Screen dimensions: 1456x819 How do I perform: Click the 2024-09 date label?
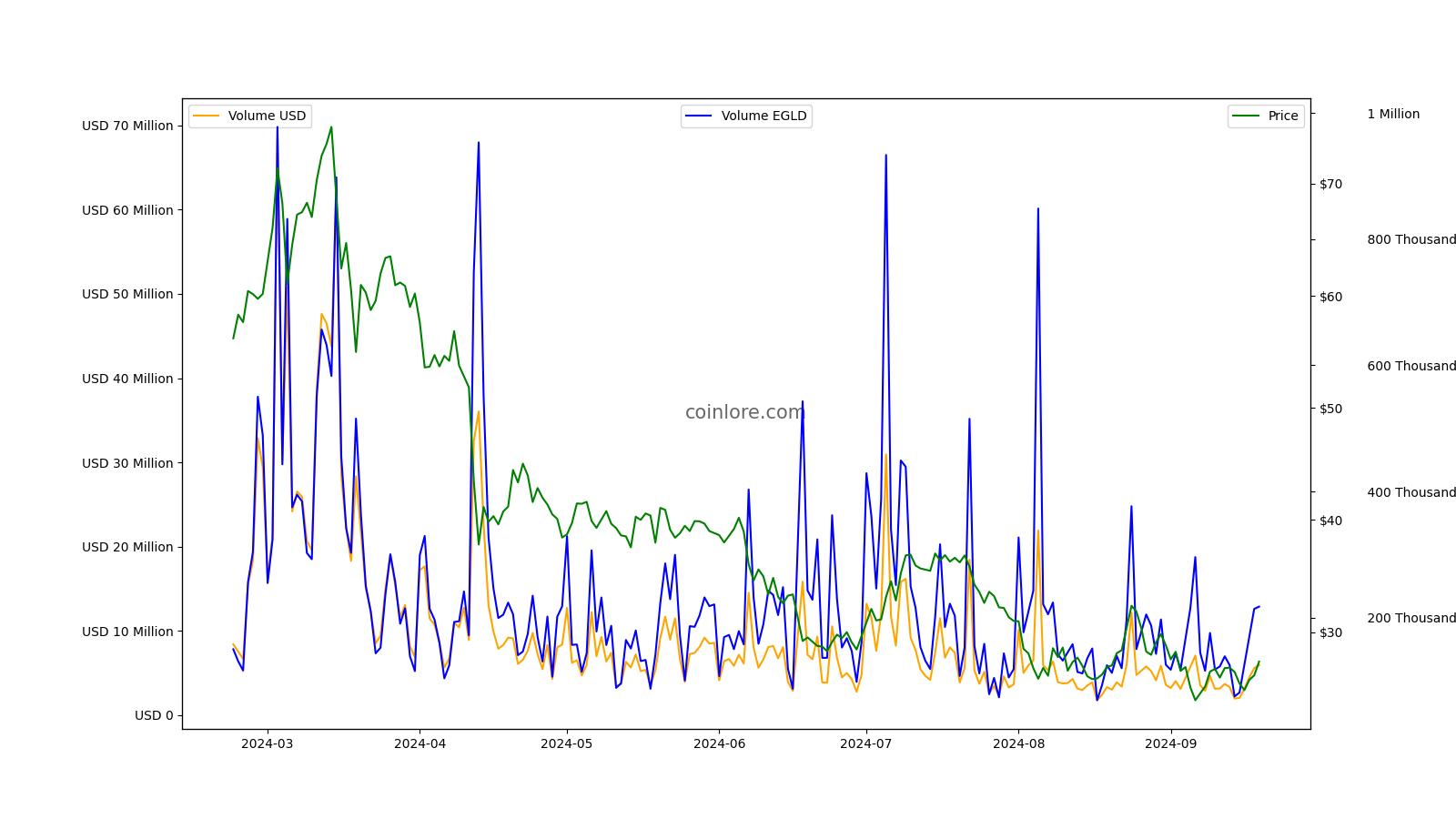(x=1170, y=743)
